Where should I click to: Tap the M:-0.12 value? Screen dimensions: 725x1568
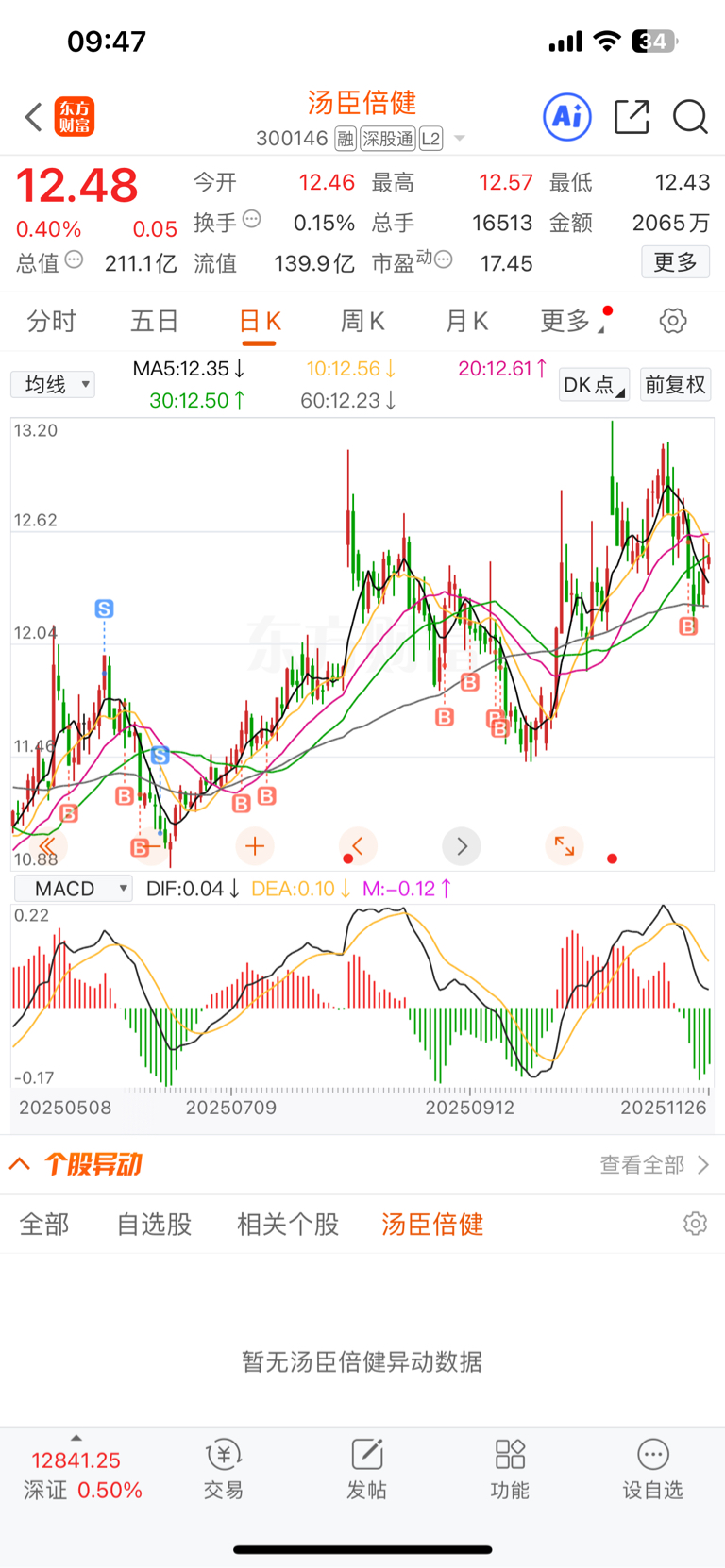[x=407, y=889]
